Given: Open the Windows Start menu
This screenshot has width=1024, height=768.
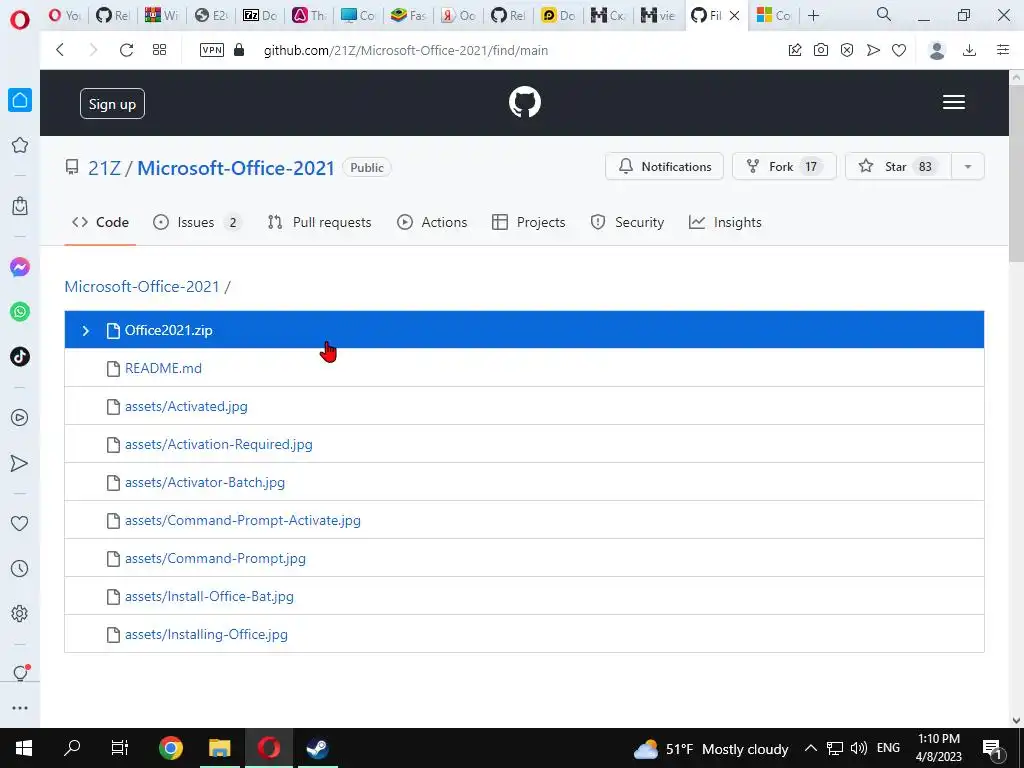Looking at the screenshot, I should (x=24, y=748).
